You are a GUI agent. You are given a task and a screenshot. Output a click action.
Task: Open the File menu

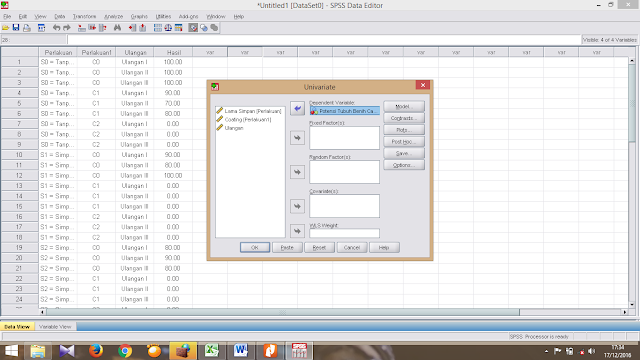coord(7,16)
